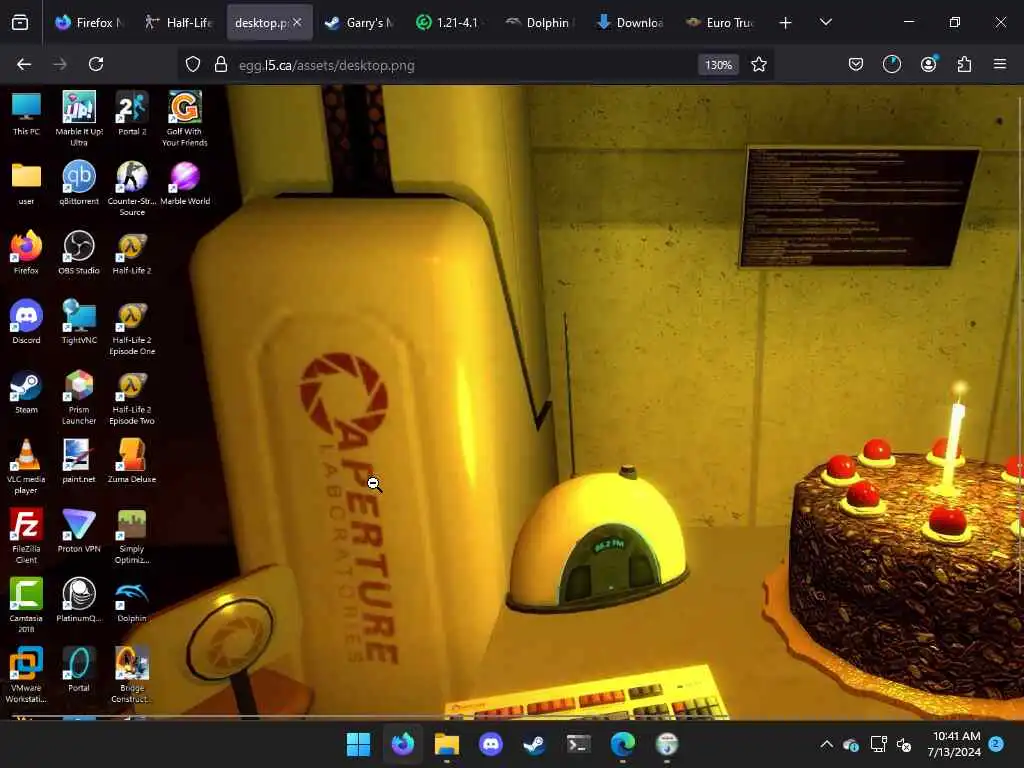This screenshot has height=768, width=1024.
Task: Click the qBittorrent desktop icon
Action: pyautogui.click(x=79, y=184)
